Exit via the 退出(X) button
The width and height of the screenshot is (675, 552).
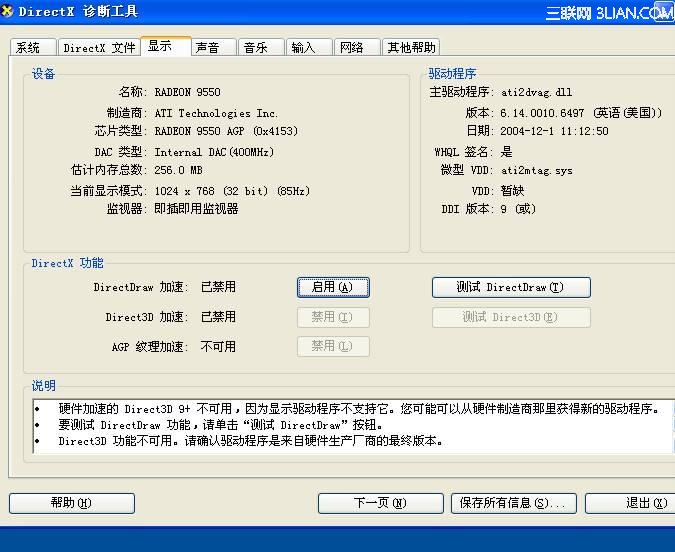pos(630,503)
